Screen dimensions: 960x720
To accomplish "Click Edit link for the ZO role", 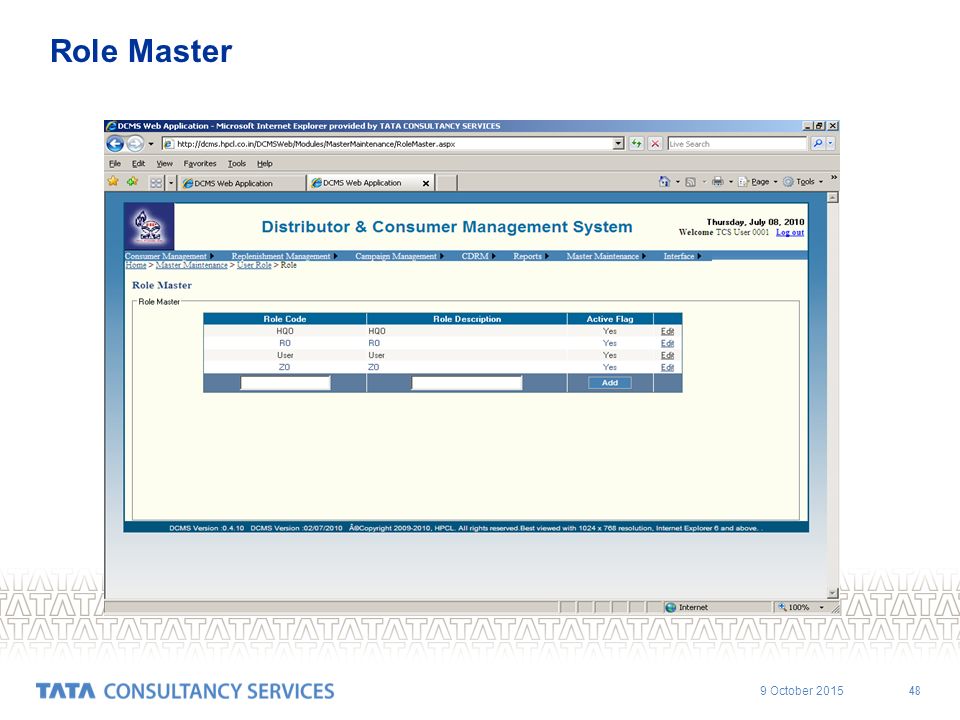I will coord(667,367).
